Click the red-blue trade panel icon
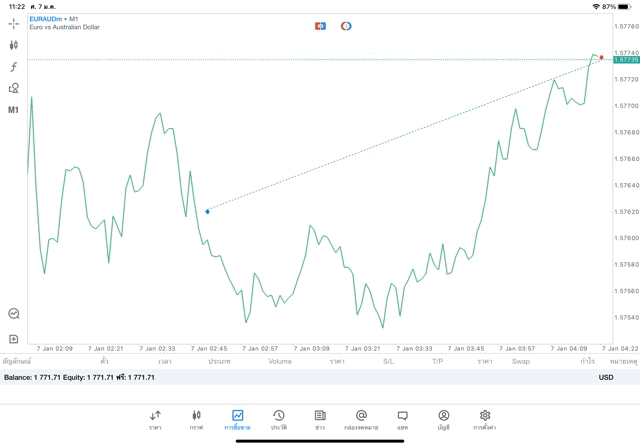Viewport: 640px width, 447px height. [320, 25]
